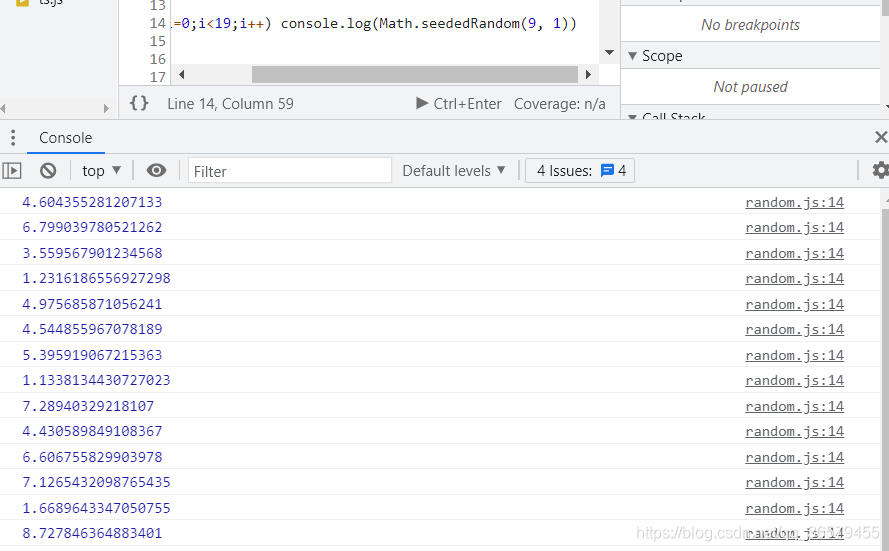Click the Coverage: n/a status text
This screenshot has height=551, width=889.
point(560,104)
